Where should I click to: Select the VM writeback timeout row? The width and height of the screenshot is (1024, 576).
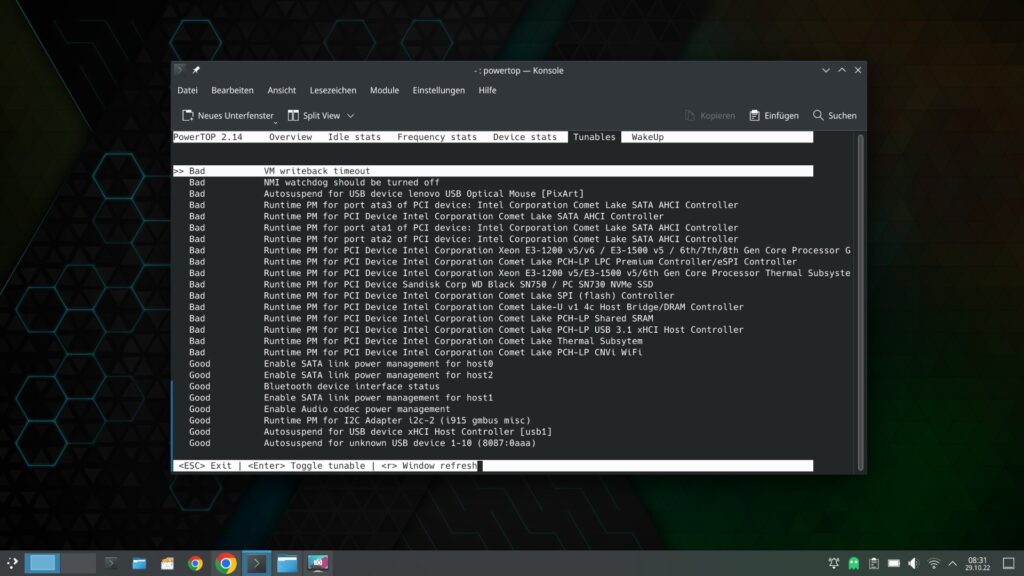click(x=493, y=171)
